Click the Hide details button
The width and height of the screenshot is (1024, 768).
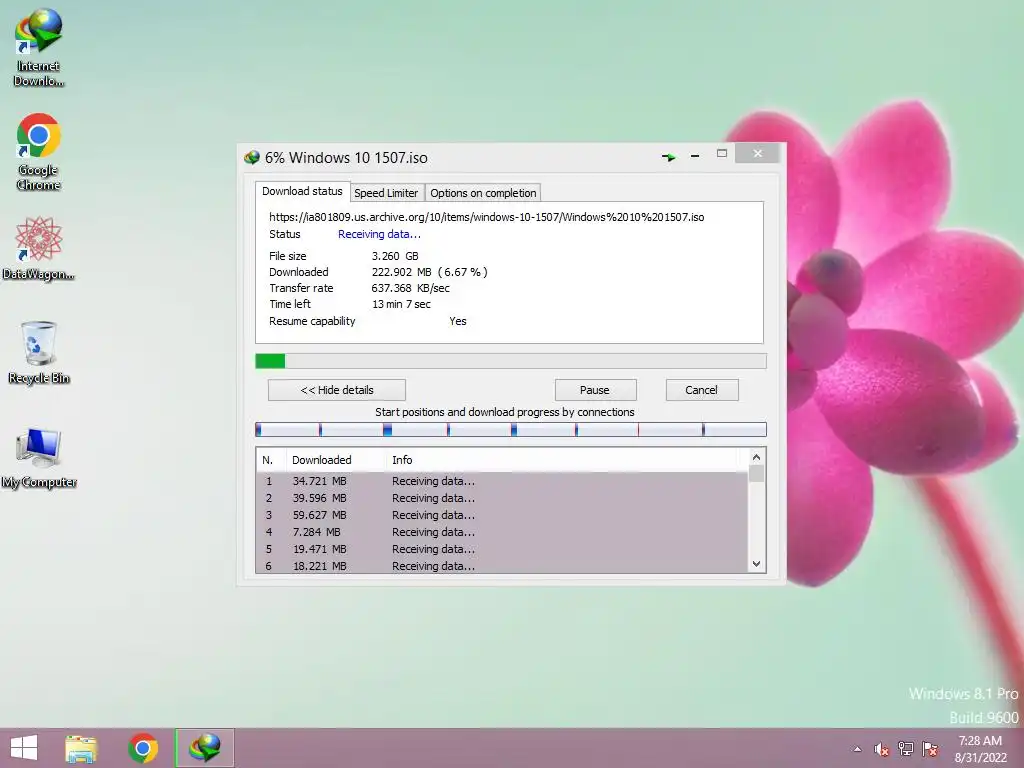pyautogui.click(x=337, y=390)
